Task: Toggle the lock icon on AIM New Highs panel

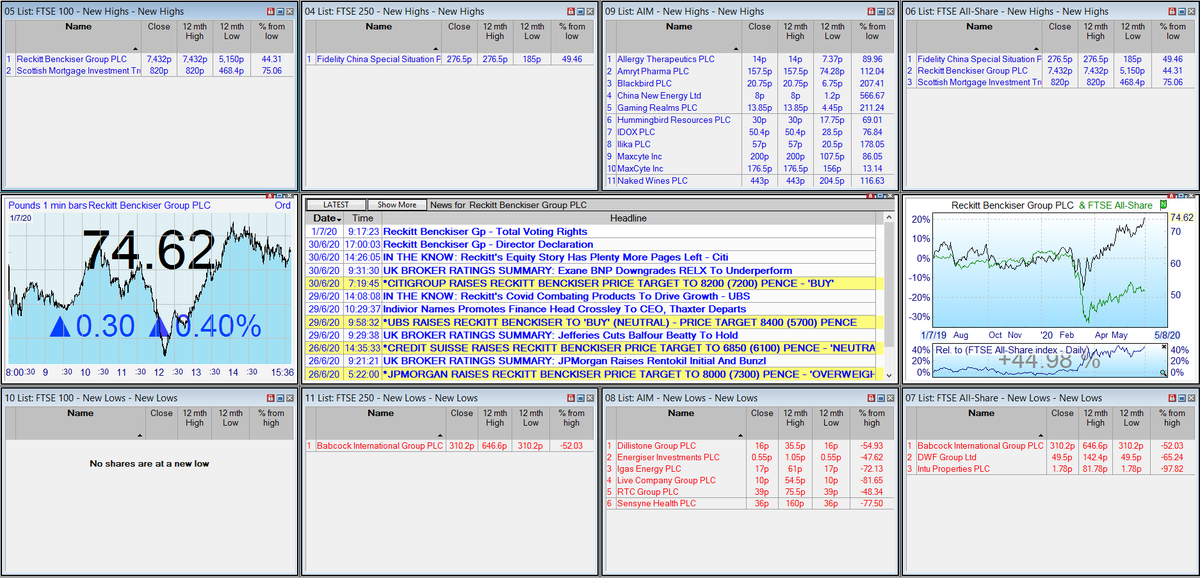Action: pyautogui.click(x=870, y=11)
